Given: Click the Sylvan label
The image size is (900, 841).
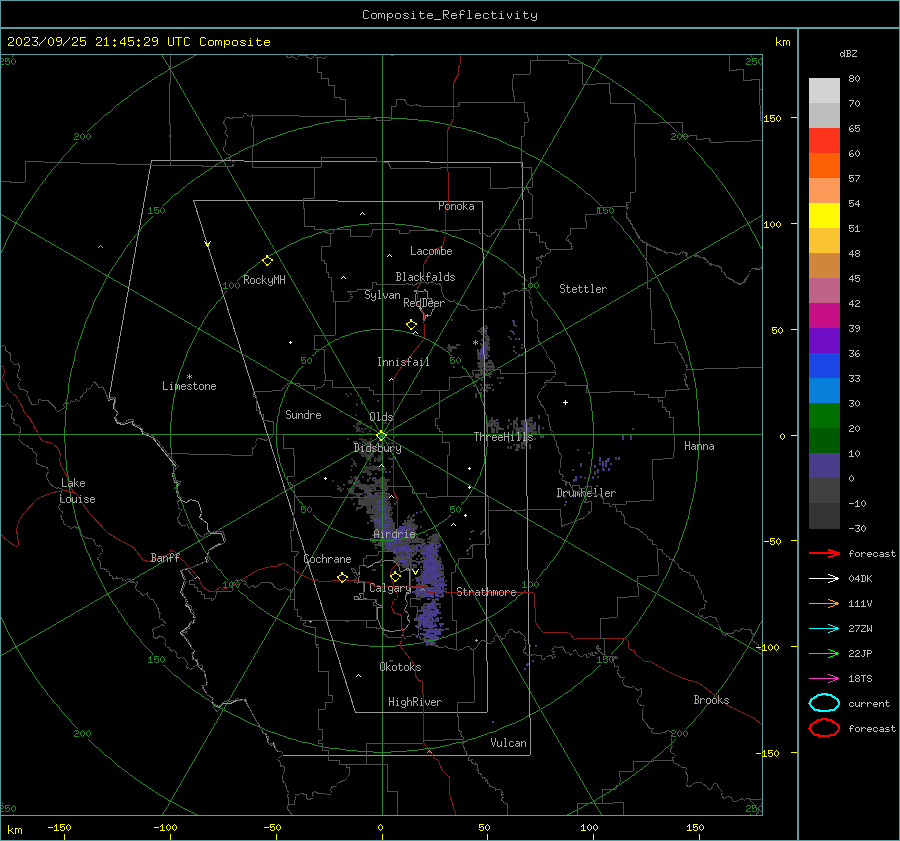Looking at the screenshot, I should [382, 295].
